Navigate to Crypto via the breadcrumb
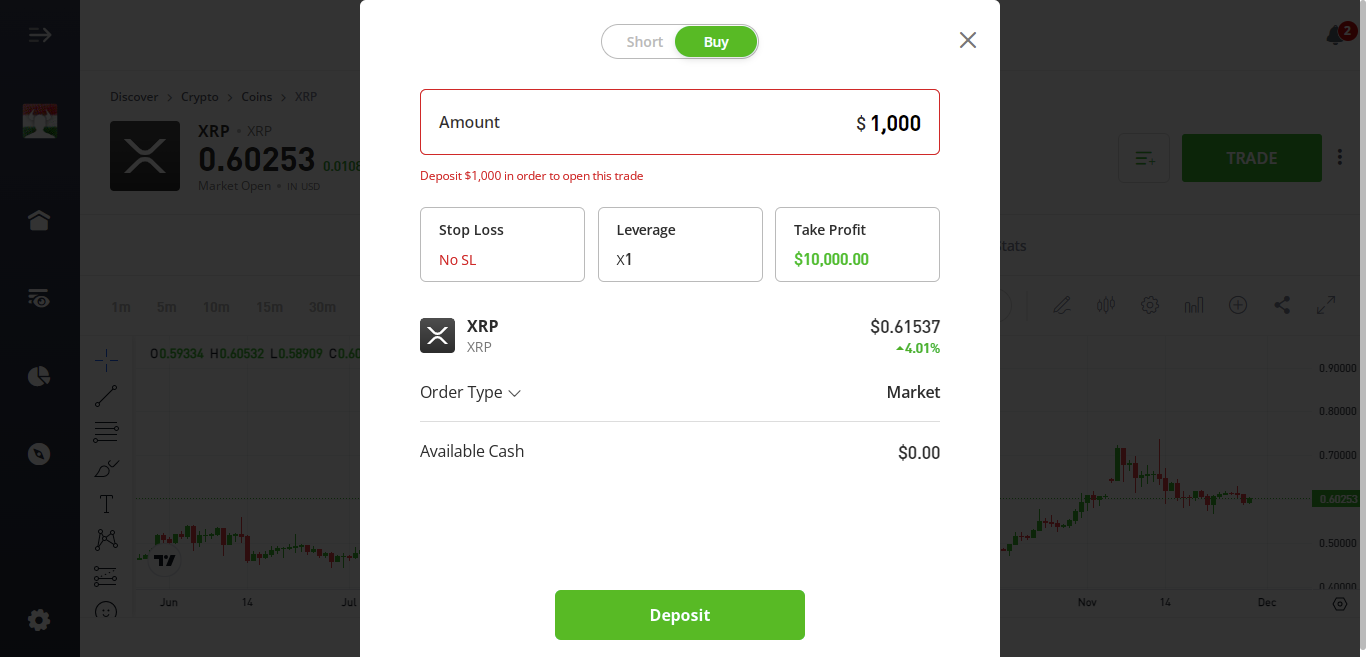 (x=199, y=96)
